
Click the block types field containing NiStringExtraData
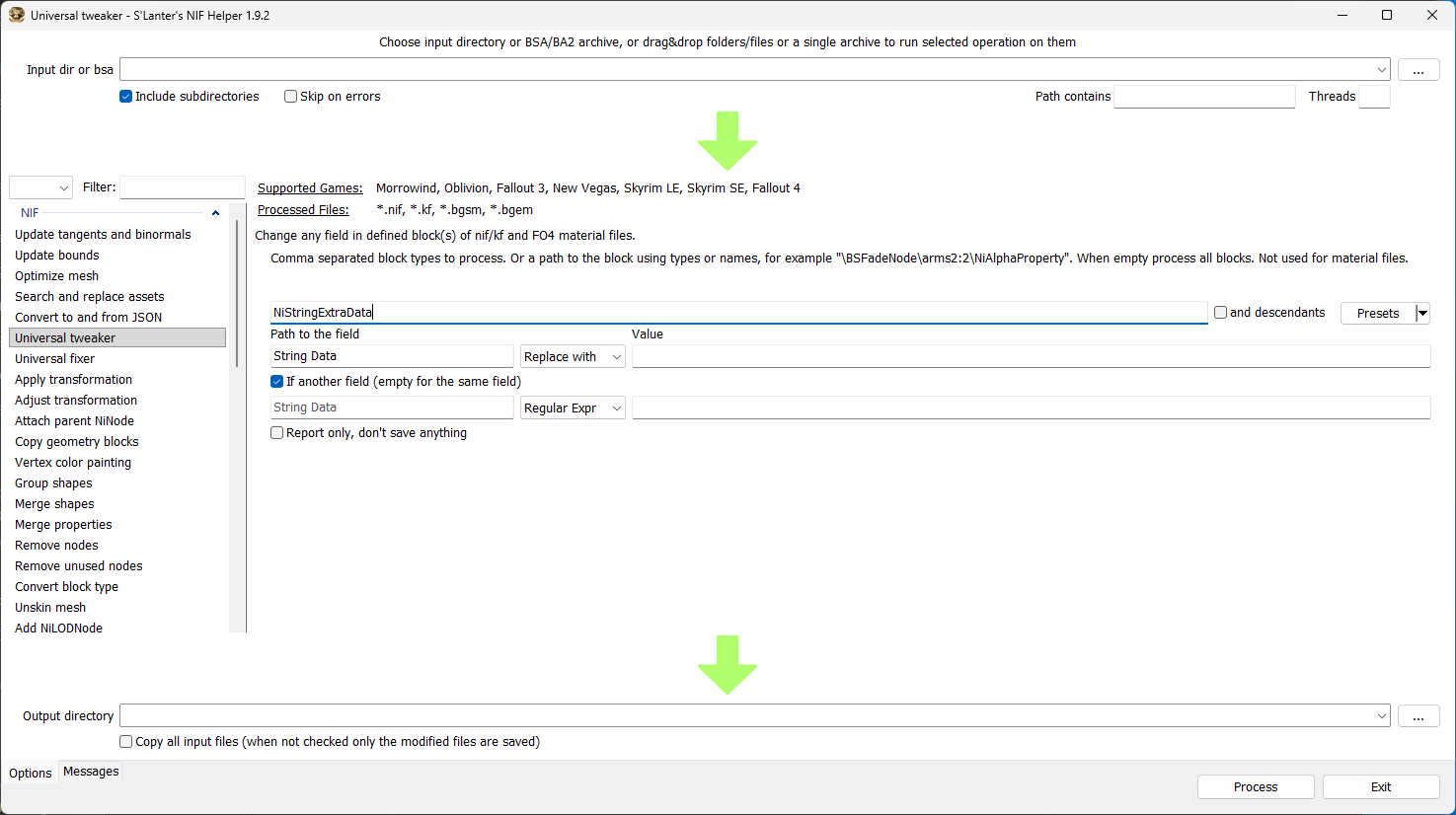pyautogui.click(x=738, y=313)
